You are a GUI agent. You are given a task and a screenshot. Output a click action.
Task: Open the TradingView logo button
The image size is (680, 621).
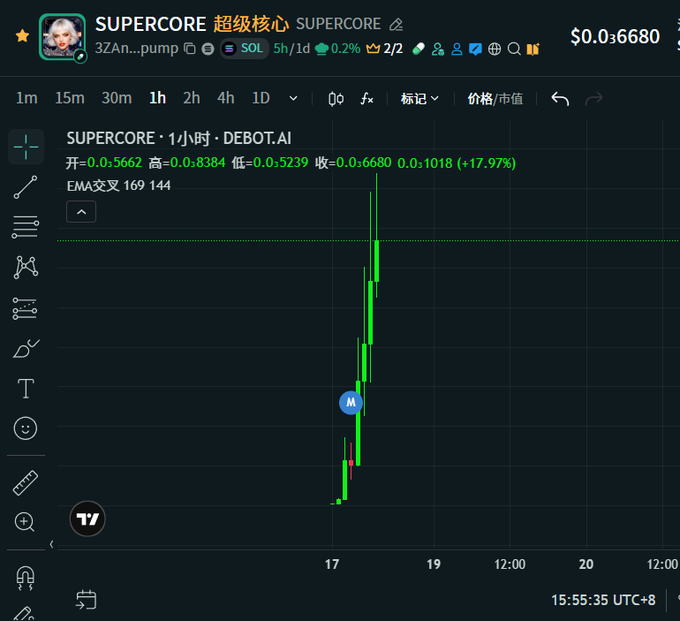(88, 519)
